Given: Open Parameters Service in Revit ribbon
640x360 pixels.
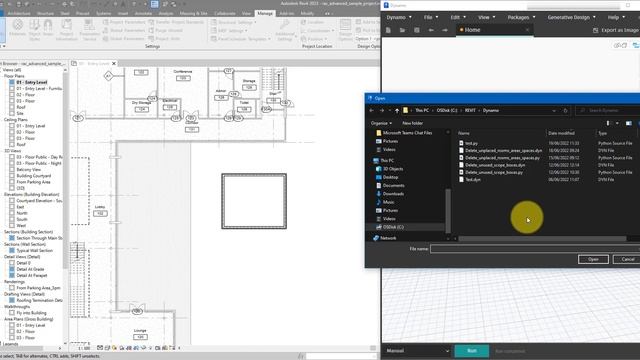Looking at the screenshot, I should pyautogui.click(x=90, y=29).
